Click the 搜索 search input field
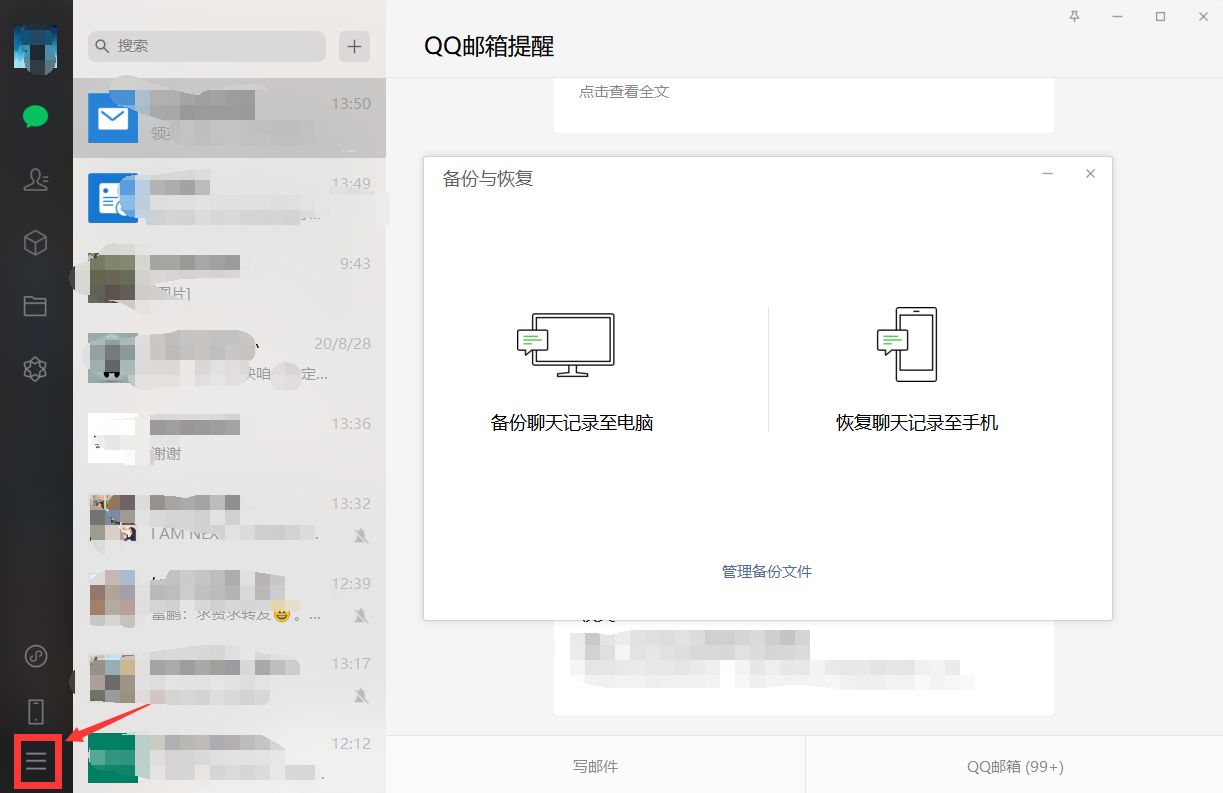The height and width of the screenshot is (793, 1223). (x=205, y=46)
